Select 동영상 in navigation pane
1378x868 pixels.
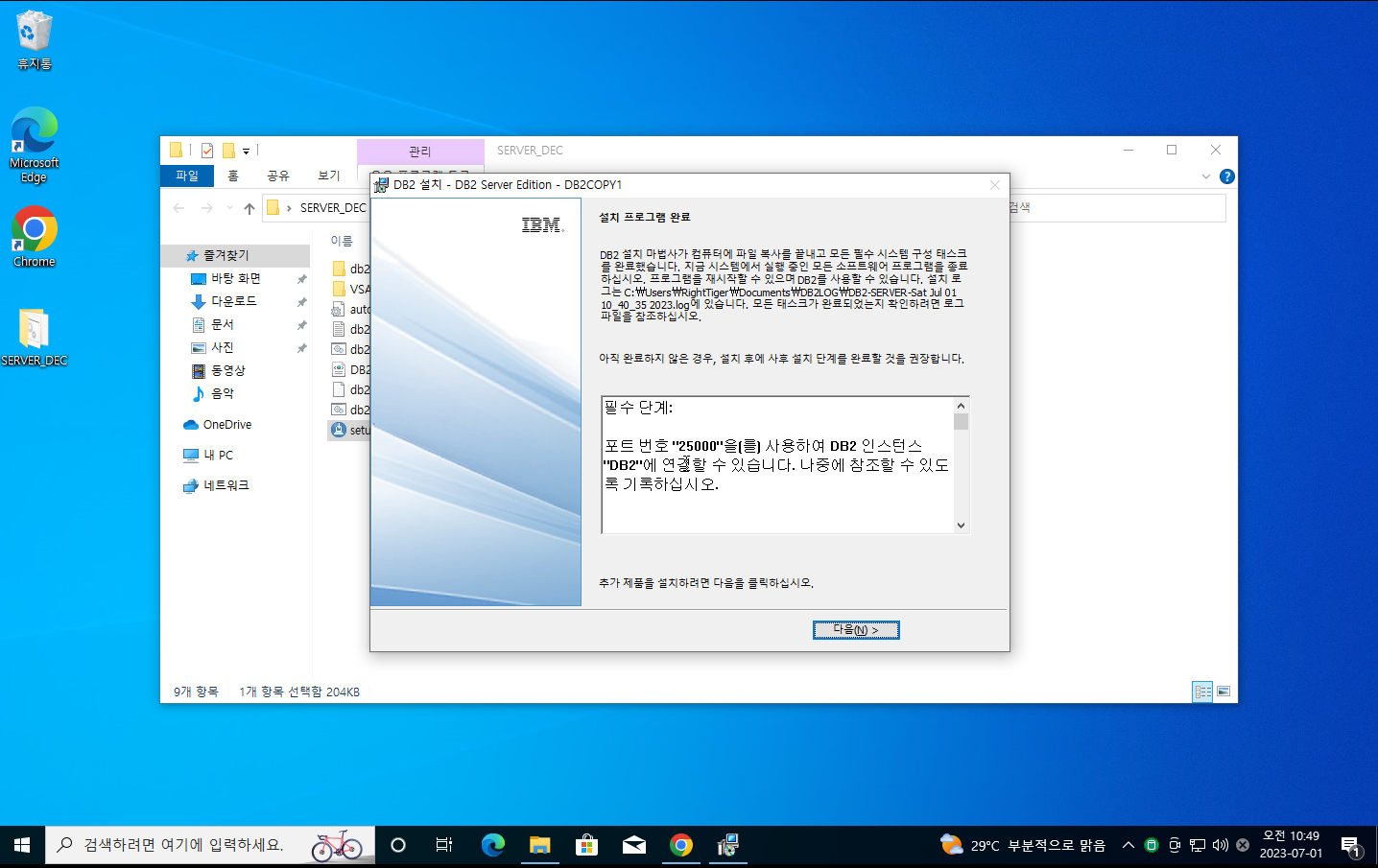227,370
